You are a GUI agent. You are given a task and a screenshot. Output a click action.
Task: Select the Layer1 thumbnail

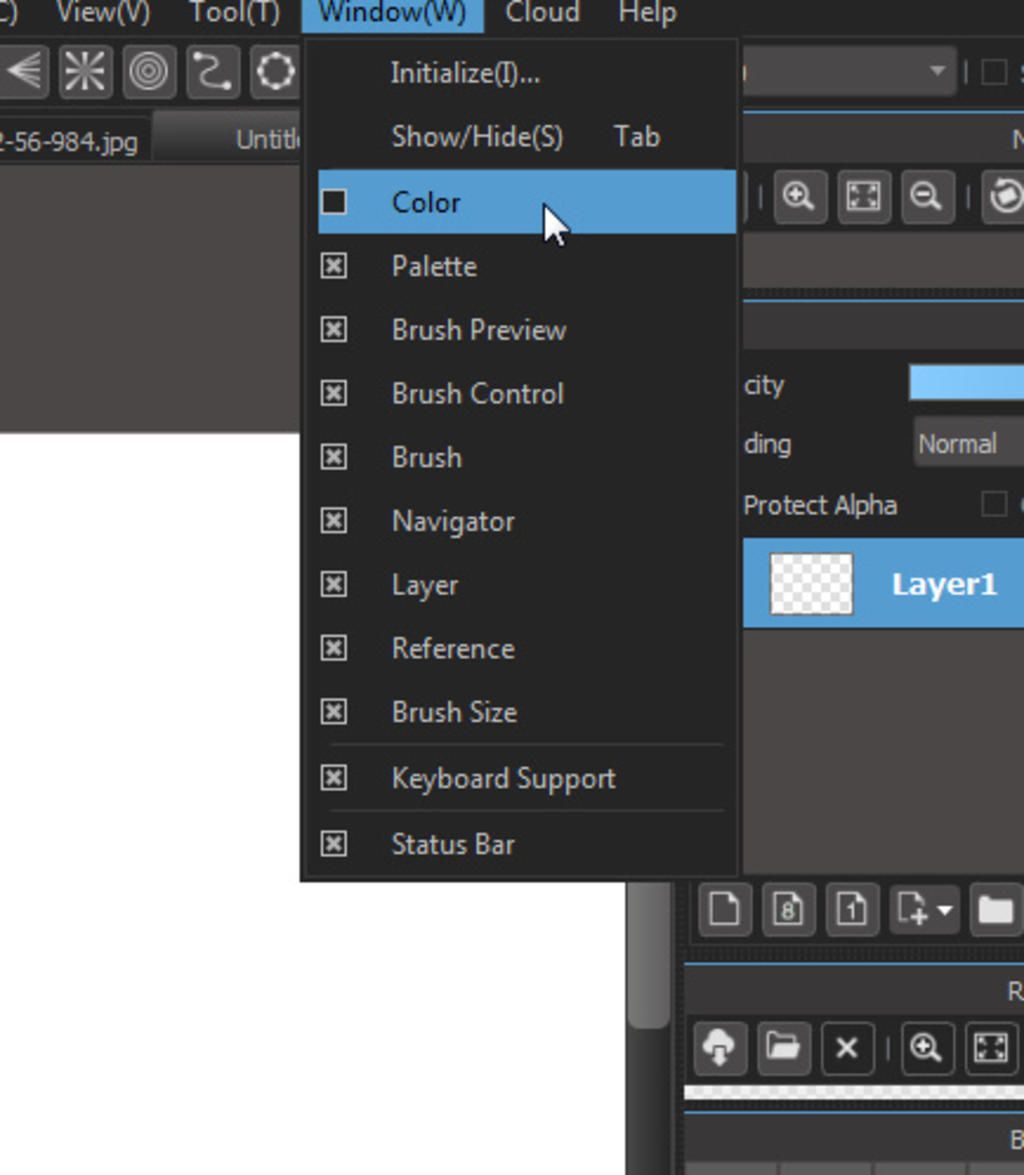(x=811, y=584)
